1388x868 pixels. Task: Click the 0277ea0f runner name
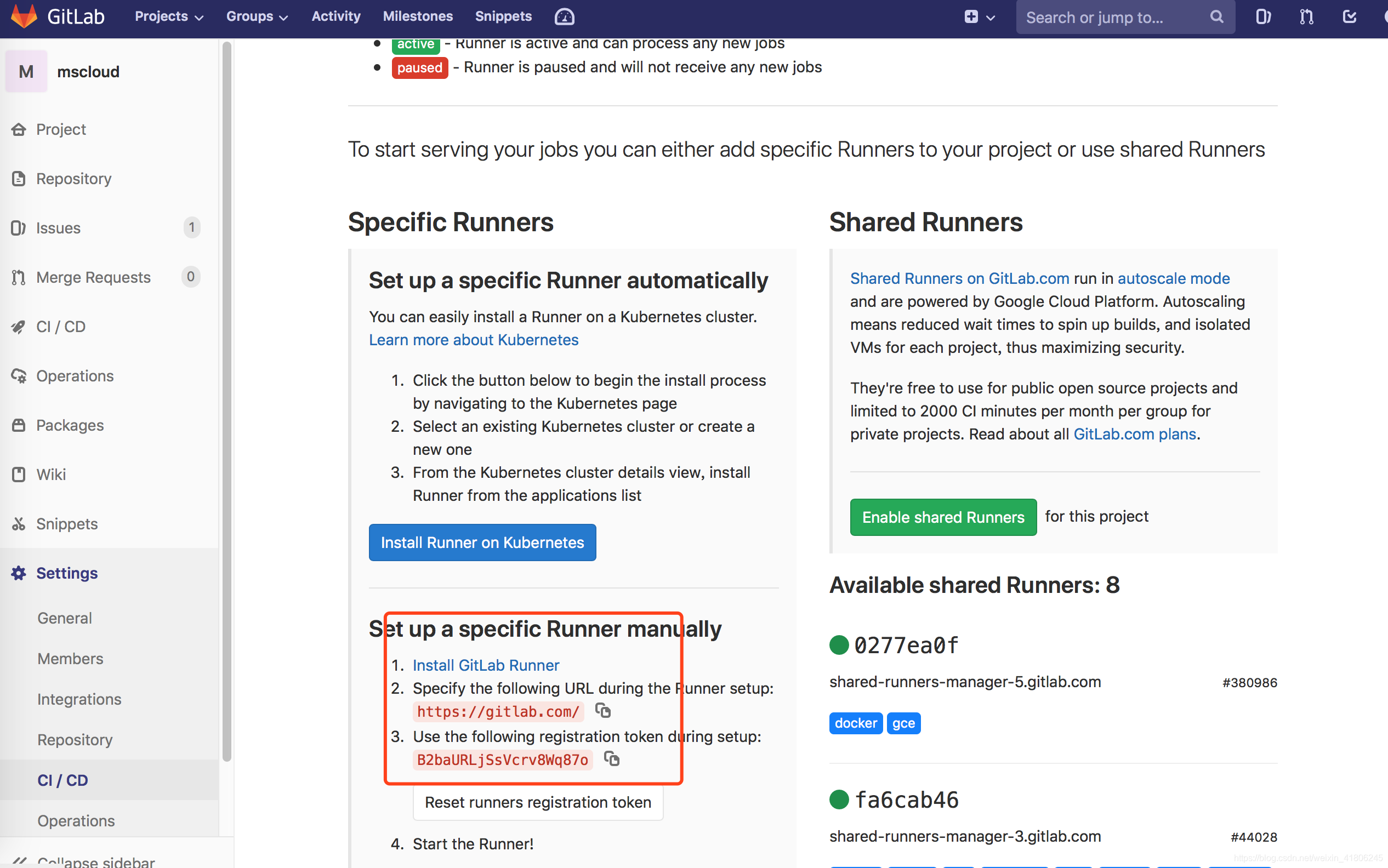tap(907, 646)
